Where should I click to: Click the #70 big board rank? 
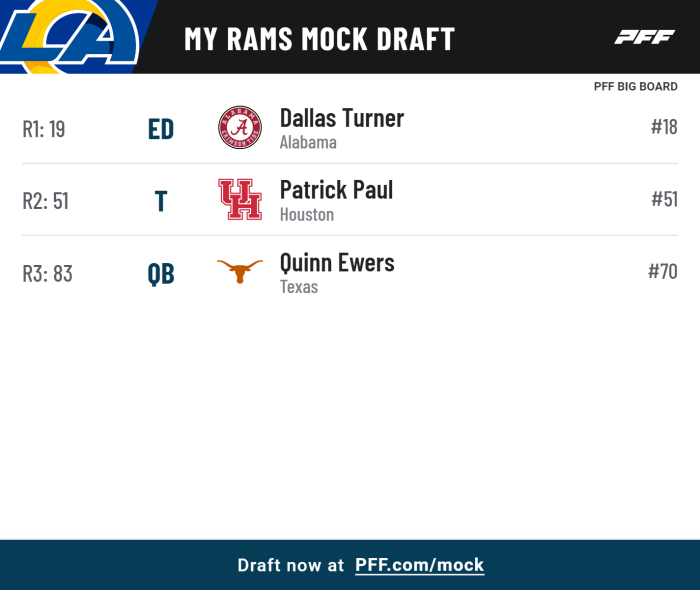[663, 271]
